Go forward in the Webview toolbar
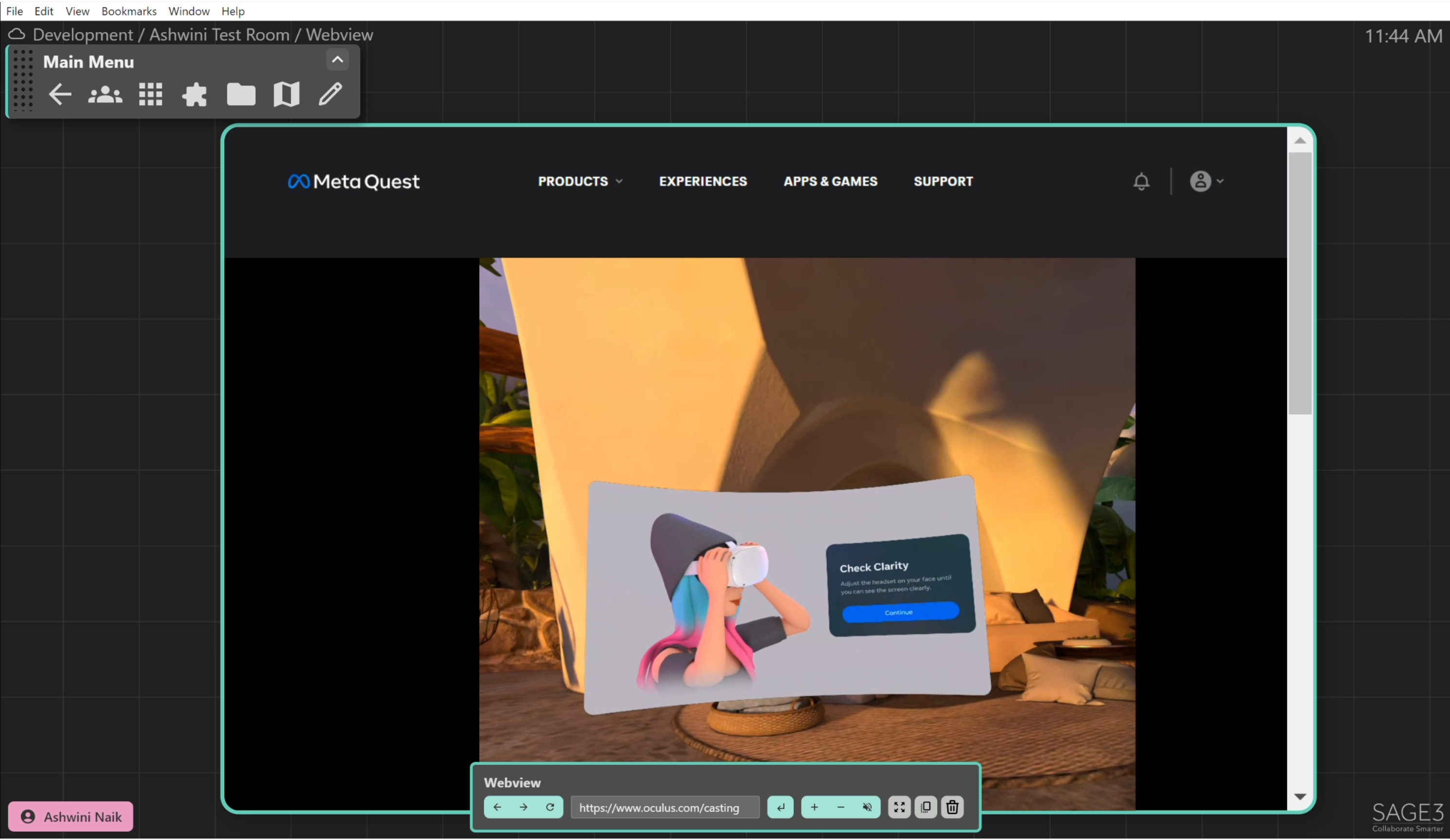The height and width of the screenshot is (840, 1450). tap(524, 807)
